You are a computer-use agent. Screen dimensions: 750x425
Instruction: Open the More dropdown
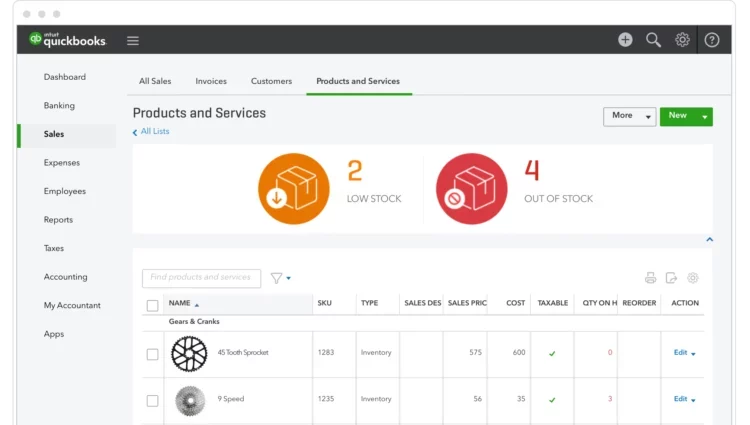tap(629, 117)
